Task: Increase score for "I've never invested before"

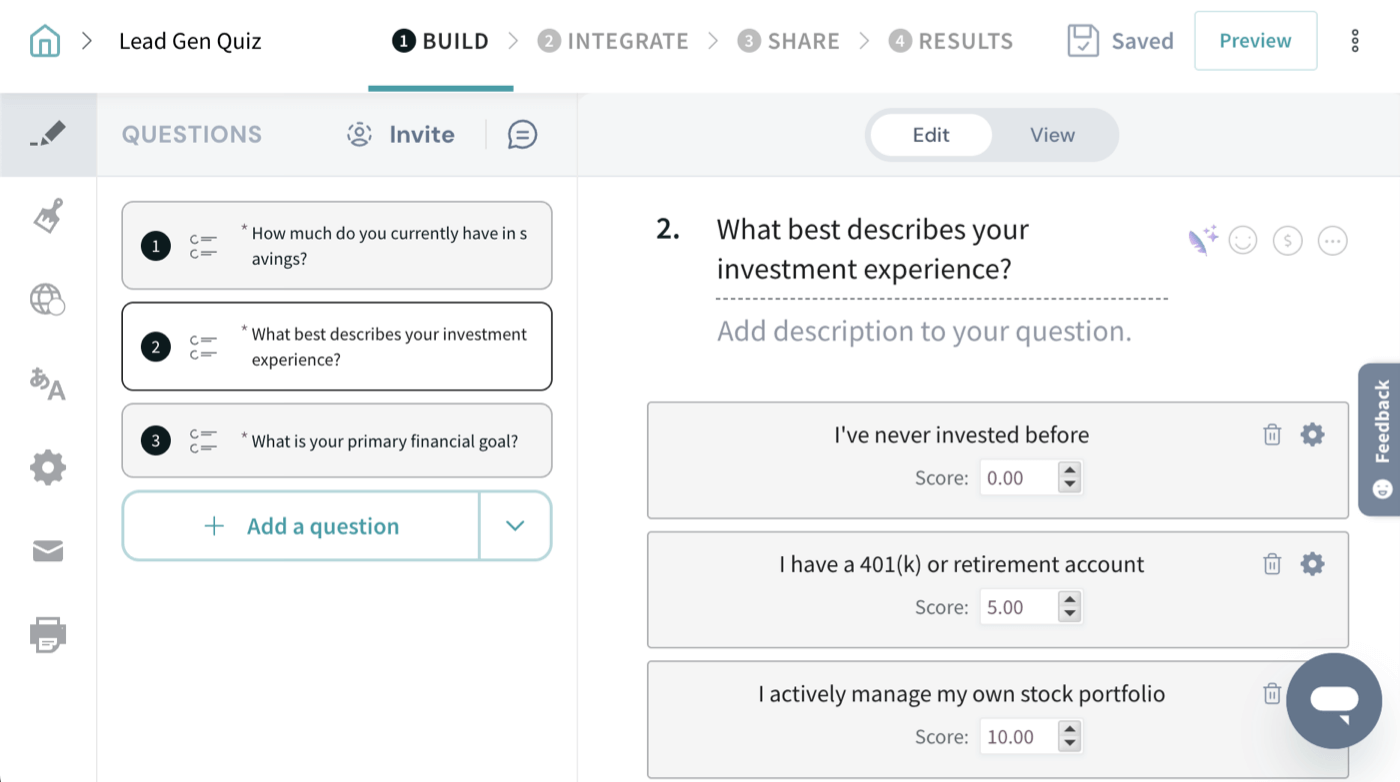Action: 1070,471
